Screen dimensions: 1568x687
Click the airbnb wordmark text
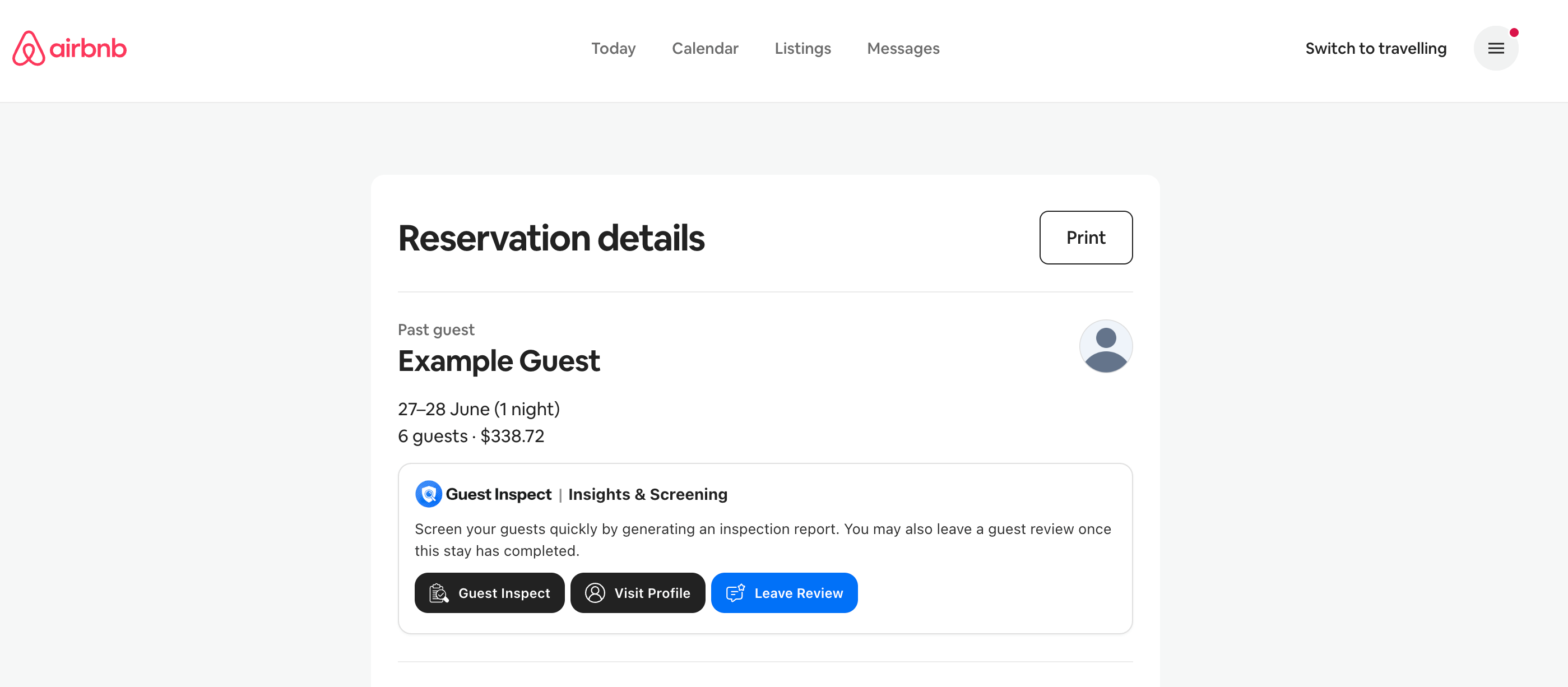88,48
